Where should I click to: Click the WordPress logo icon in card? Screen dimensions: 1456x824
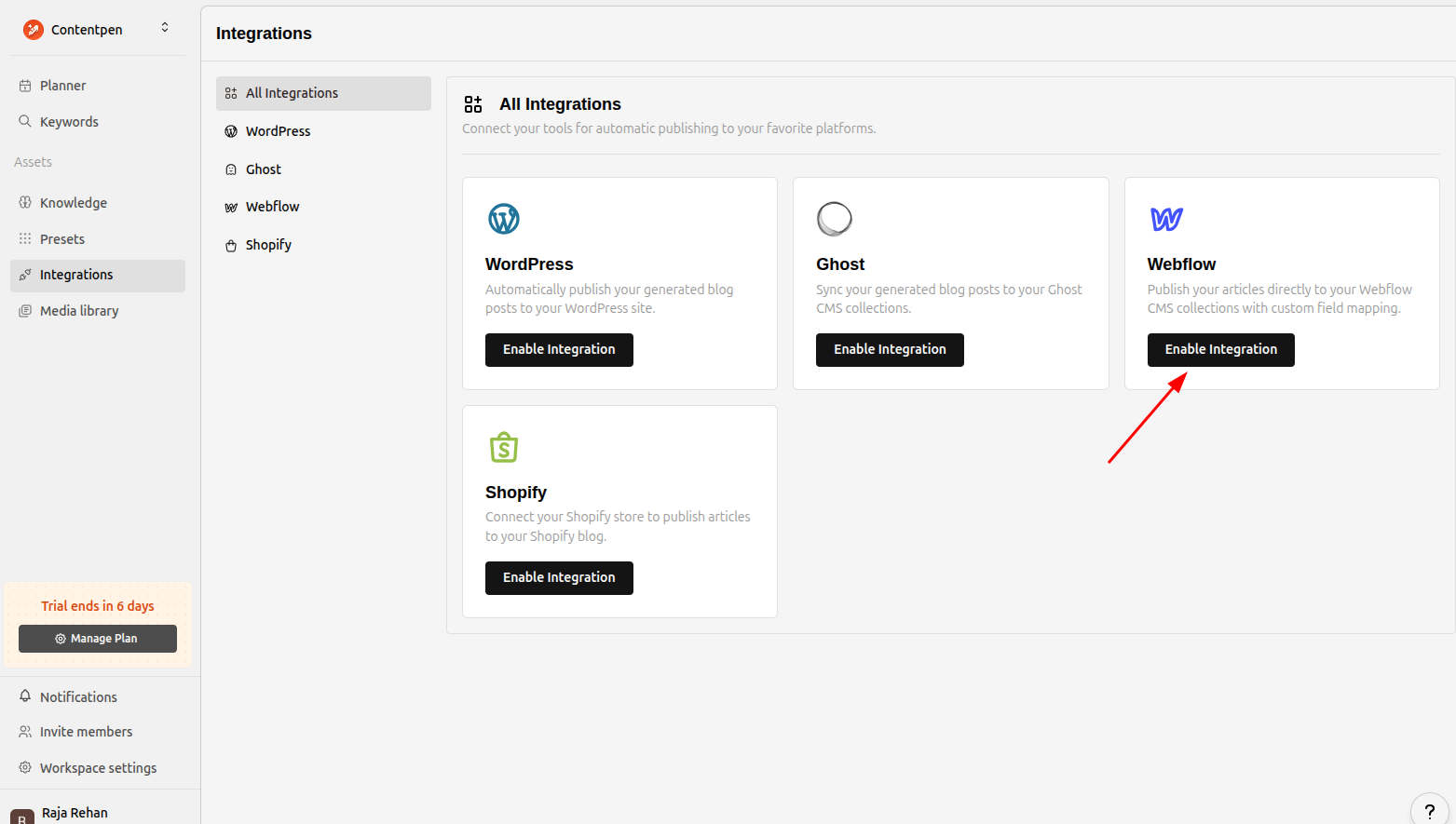pos(504,219)
